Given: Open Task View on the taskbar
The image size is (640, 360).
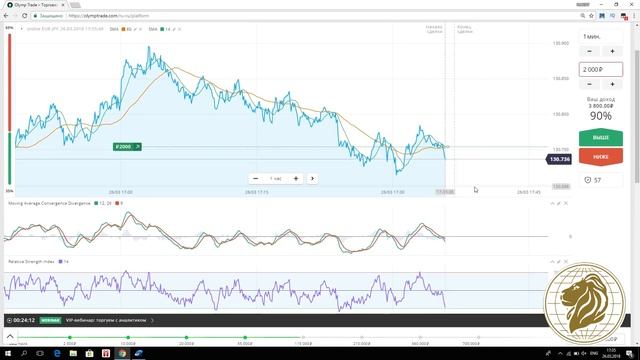Looking at the screenshot, I should pos(40,353).
